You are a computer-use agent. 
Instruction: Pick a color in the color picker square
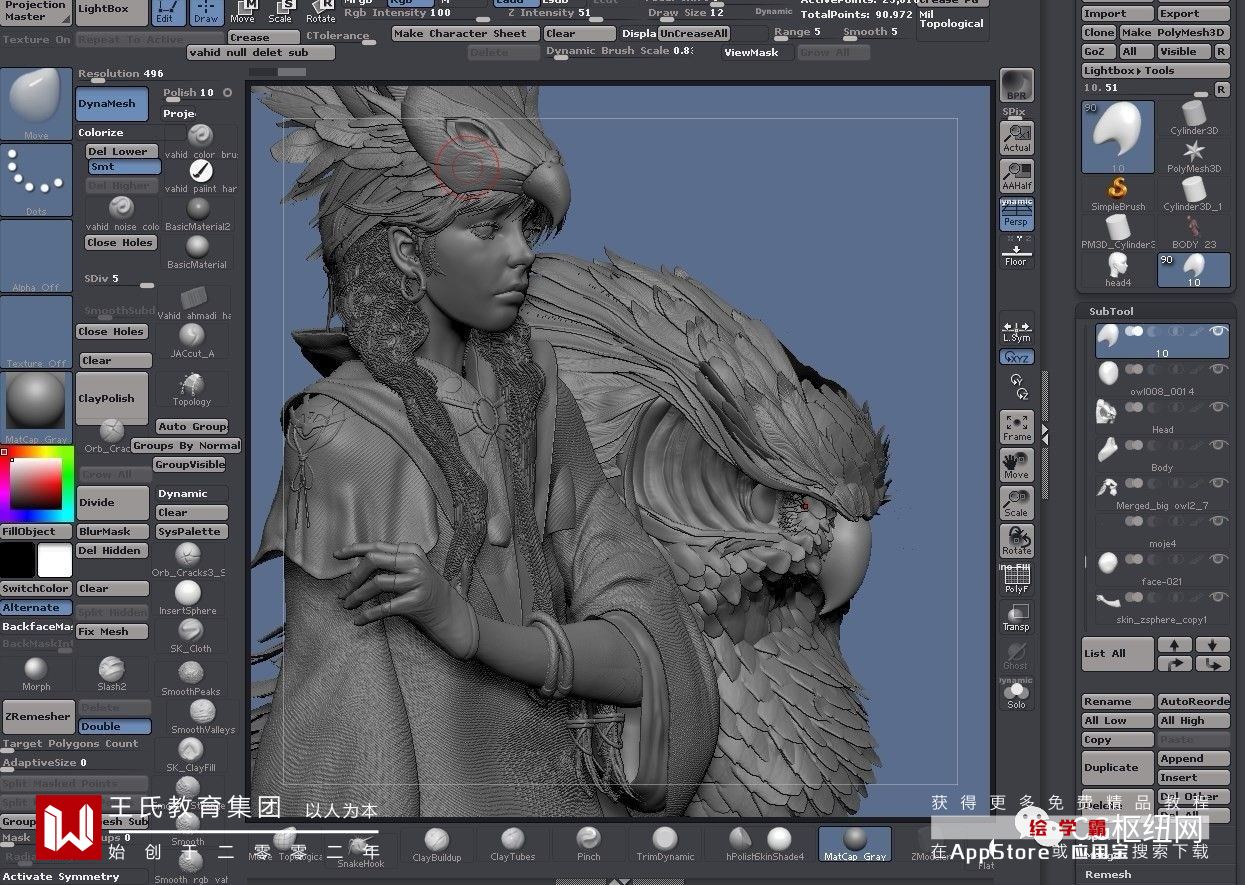(x=37, y=483)
